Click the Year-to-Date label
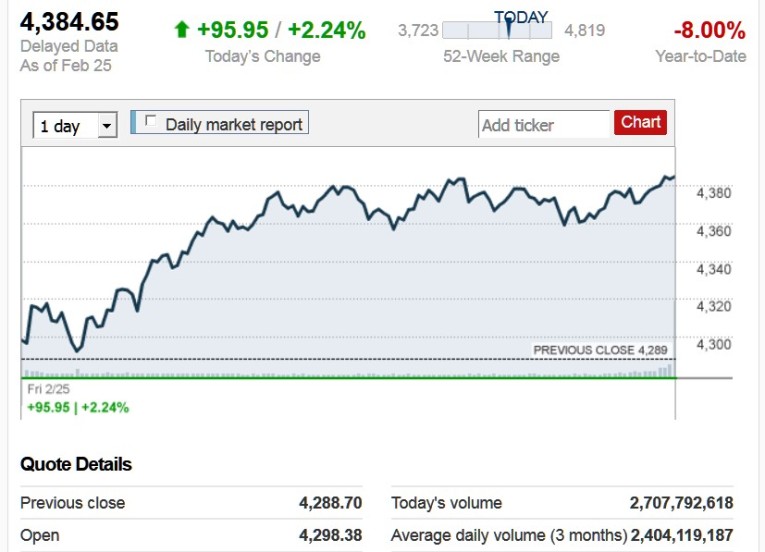Viewport: 765px width, 552px height. 700,56
